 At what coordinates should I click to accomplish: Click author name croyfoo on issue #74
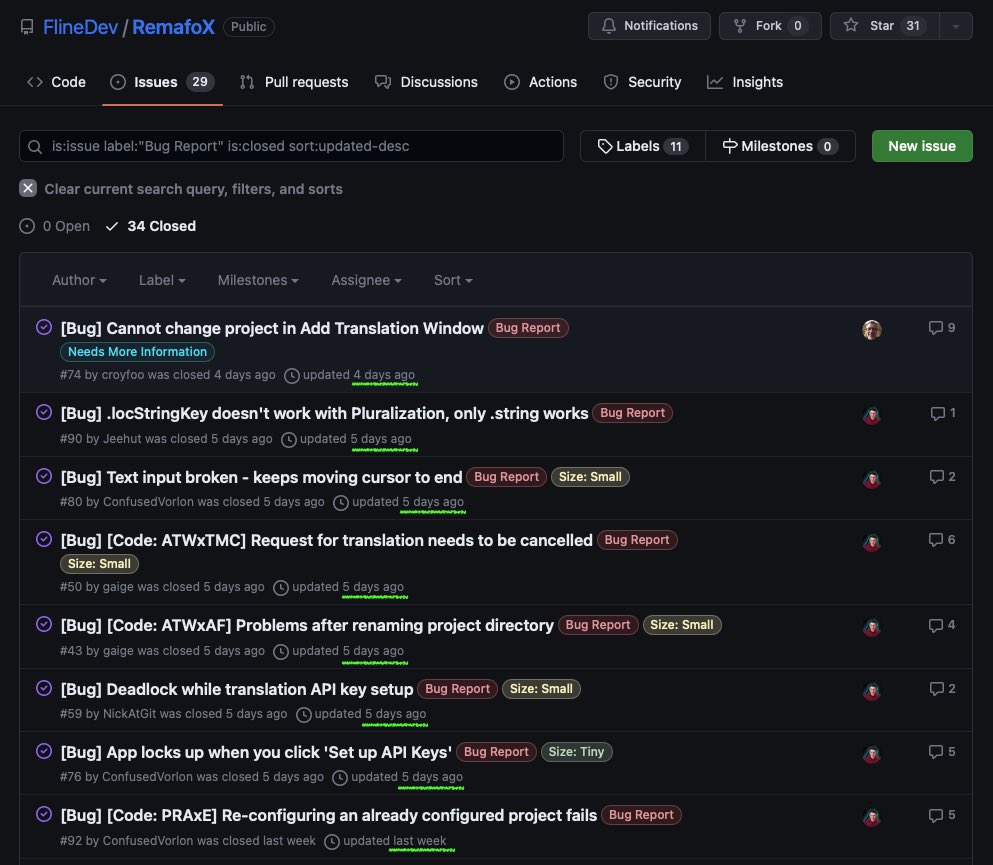click(123, 375)
